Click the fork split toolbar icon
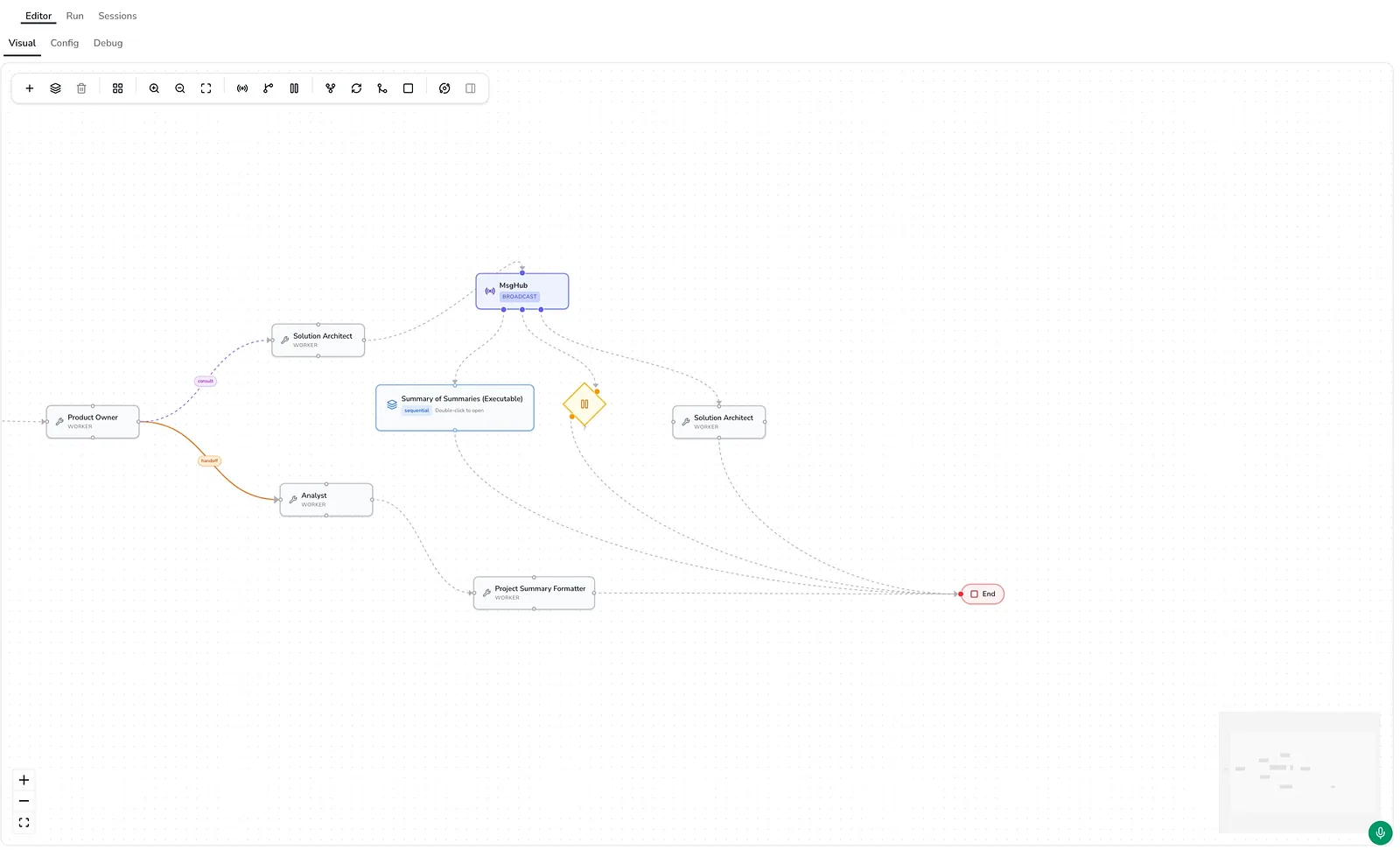Image resolution: width=1400 pixels, height=850 pixels. tap(331, 88)
